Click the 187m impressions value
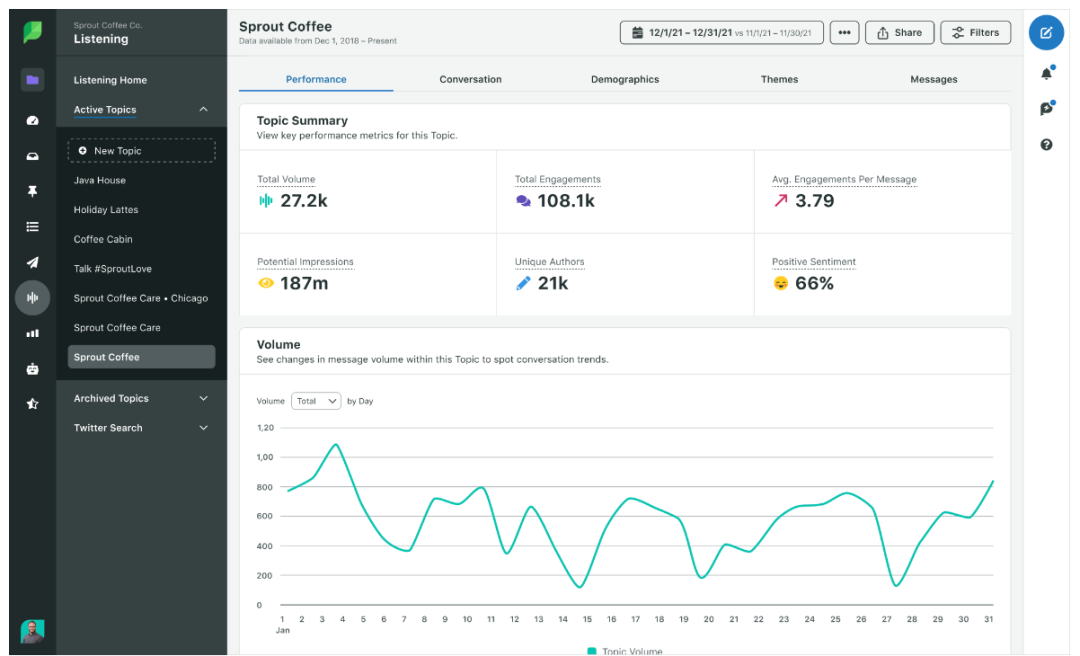The height and width of the screenshot is (656, 1080). (304, 283)
